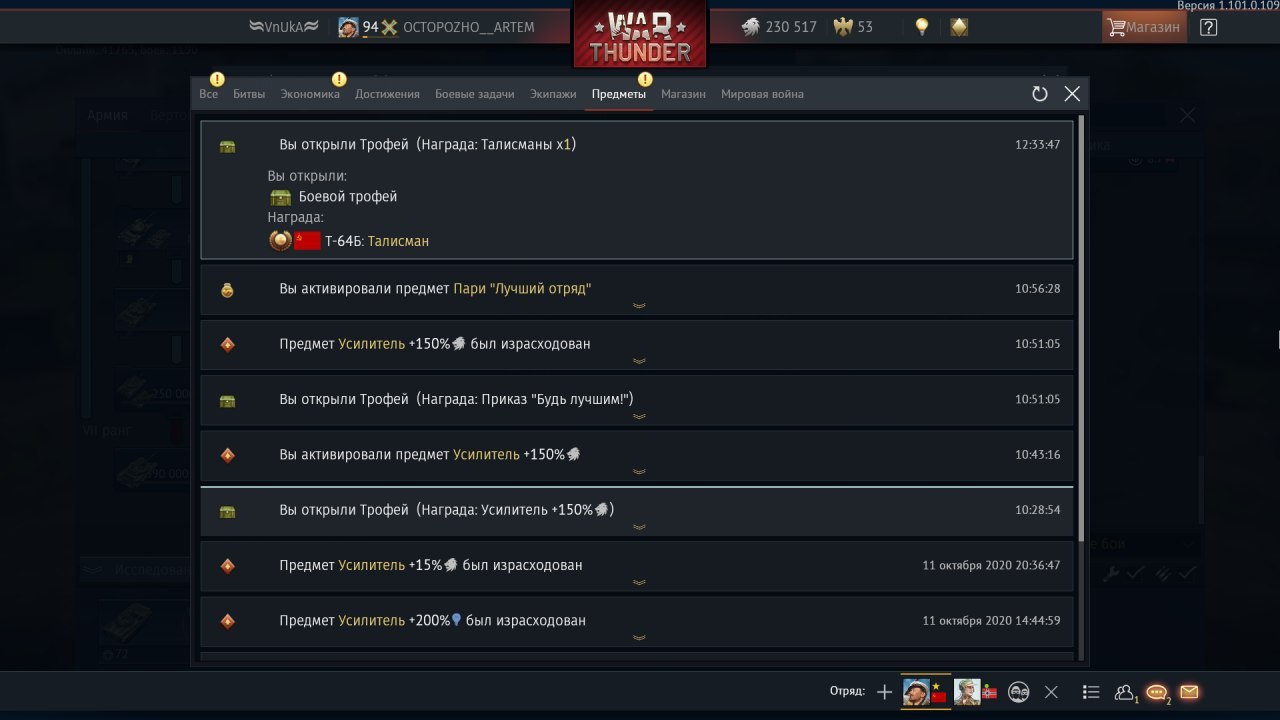
Task: Click the list icon in the bottom bar
Action: [1091, 691]
